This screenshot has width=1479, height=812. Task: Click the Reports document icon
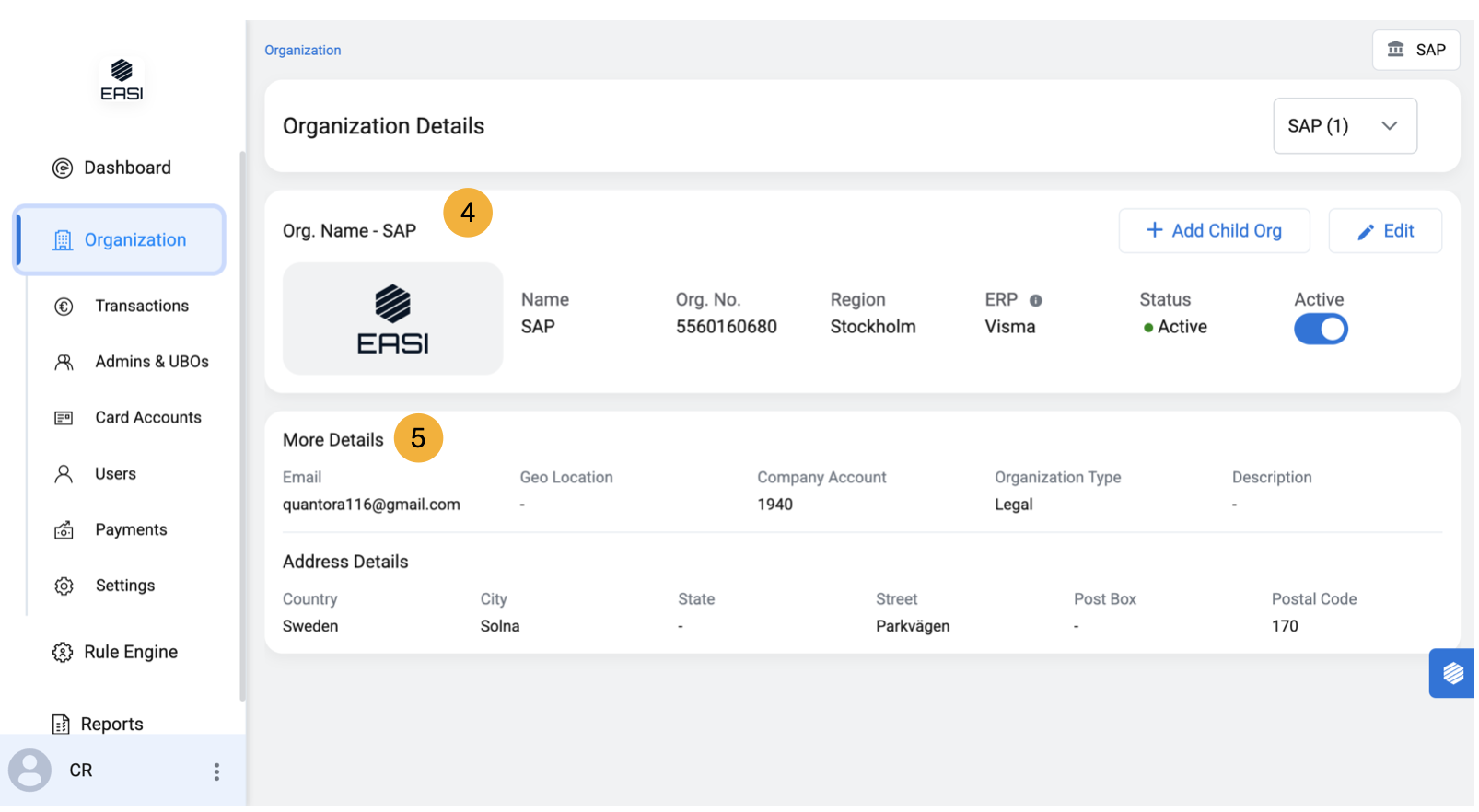point(61,725)
